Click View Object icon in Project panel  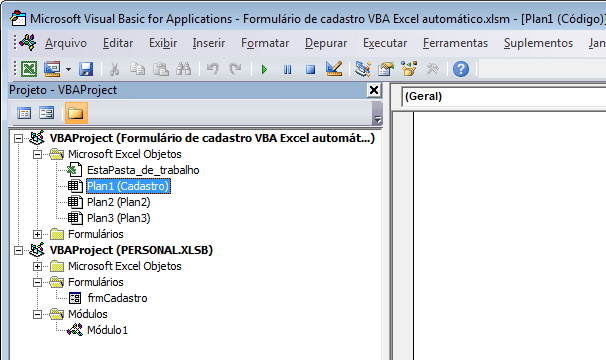[x=47, y=113]
